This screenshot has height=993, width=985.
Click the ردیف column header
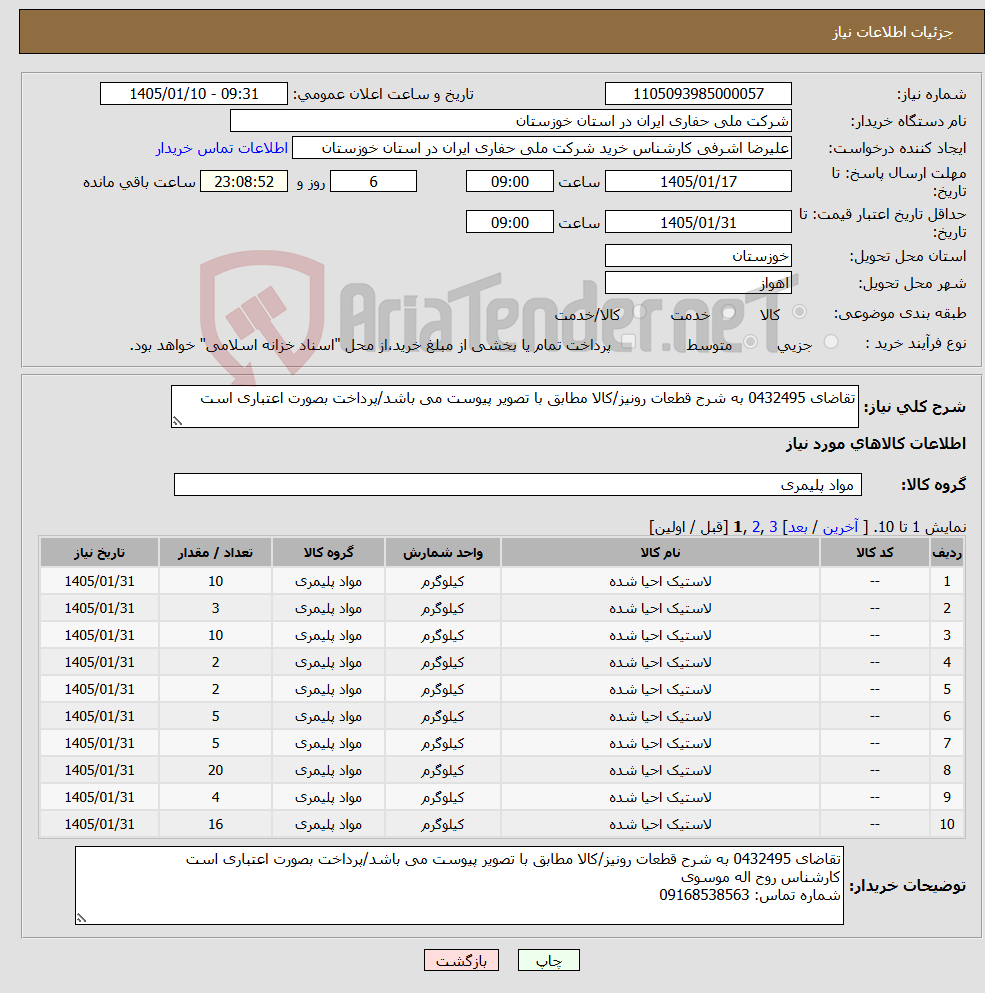(x=947, y=553)
